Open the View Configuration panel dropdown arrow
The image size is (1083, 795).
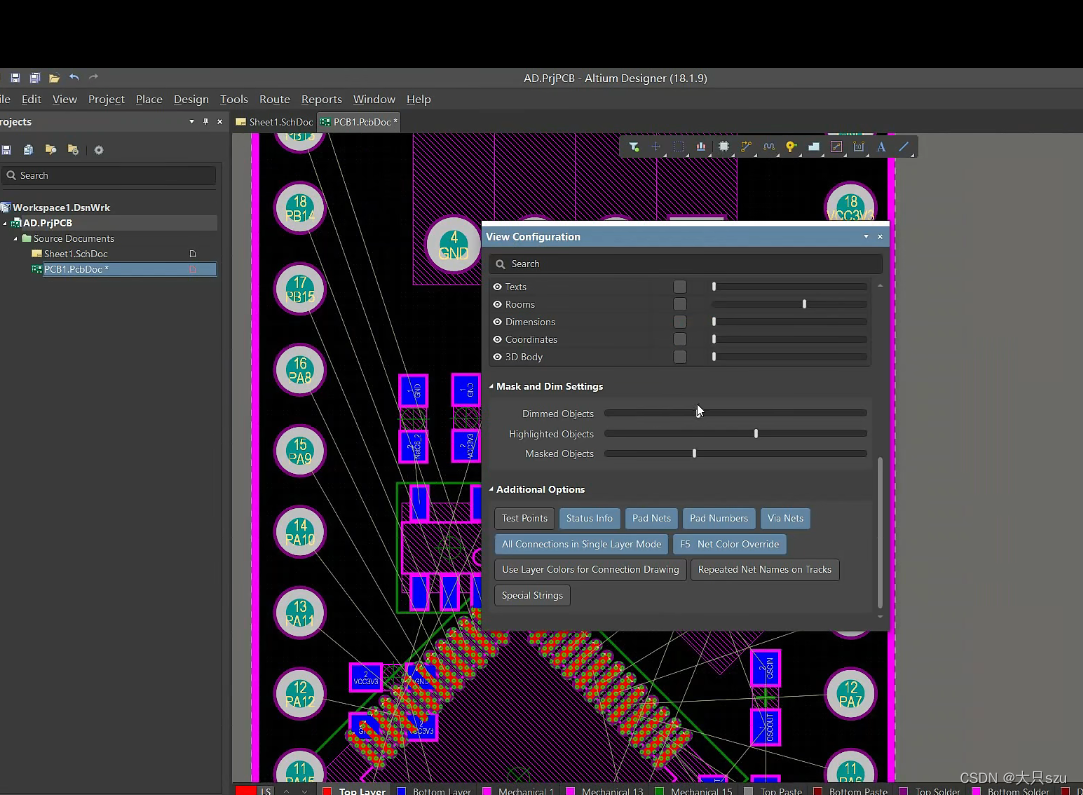point(866,237)
